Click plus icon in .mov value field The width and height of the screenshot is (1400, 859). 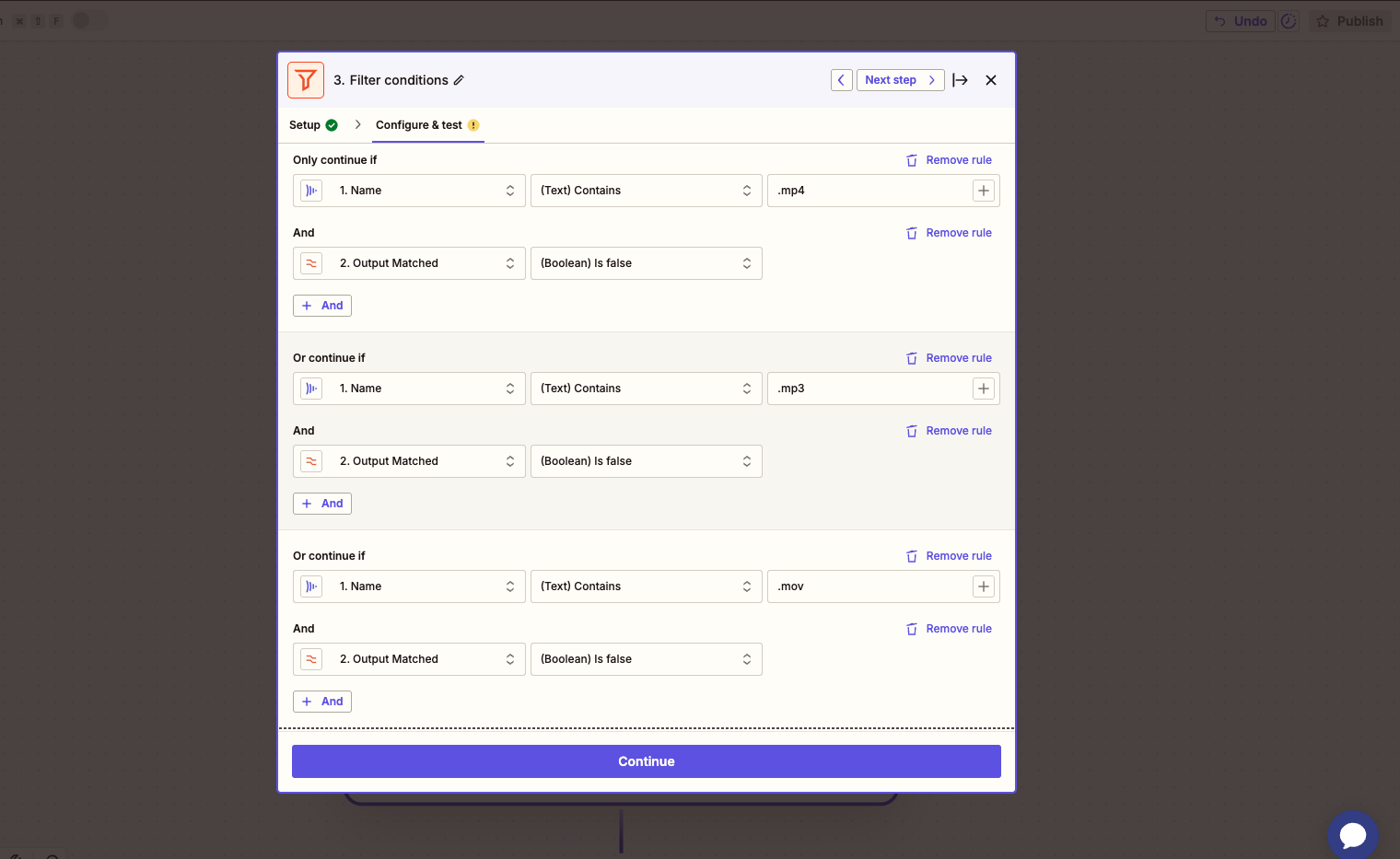(x=984, y=586)
